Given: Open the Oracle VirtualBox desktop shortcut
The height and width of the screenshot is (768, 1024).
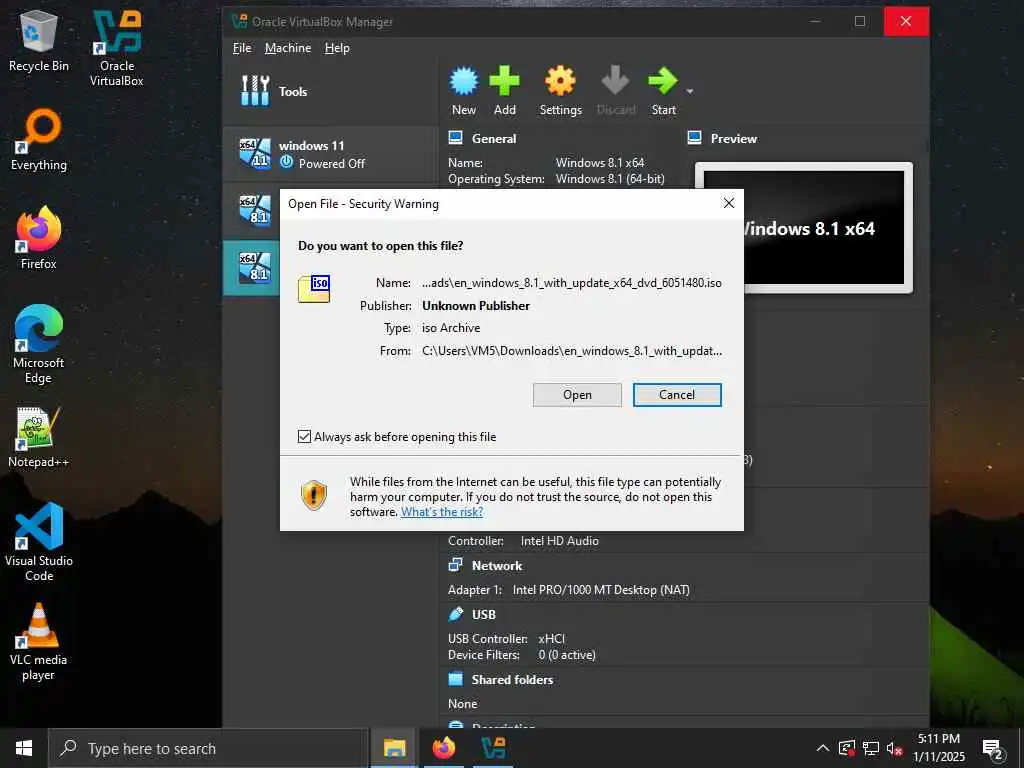Looking at the screenshot, I should (x=117, y=48).
